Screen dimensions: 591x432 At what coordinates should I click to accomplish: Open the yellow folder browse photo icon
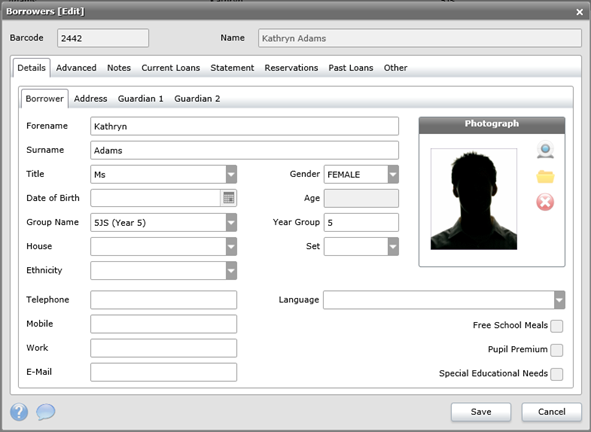tap(545, 176)
